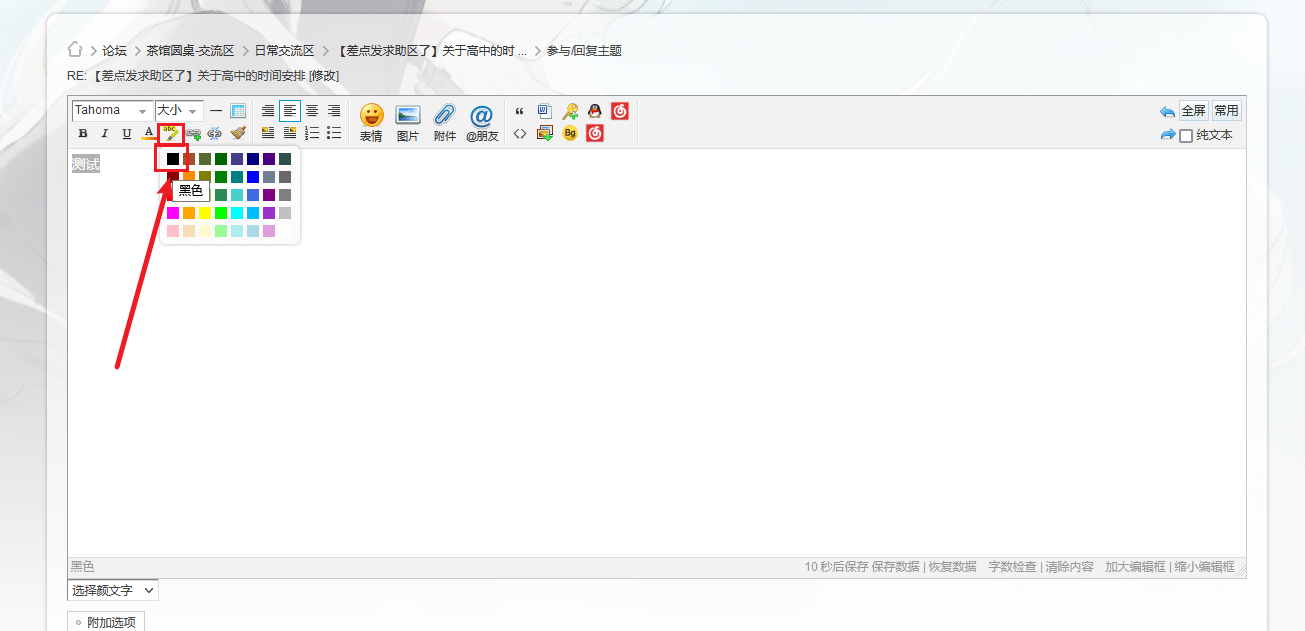Toggle italic text formatting

(x=104, y=133)
